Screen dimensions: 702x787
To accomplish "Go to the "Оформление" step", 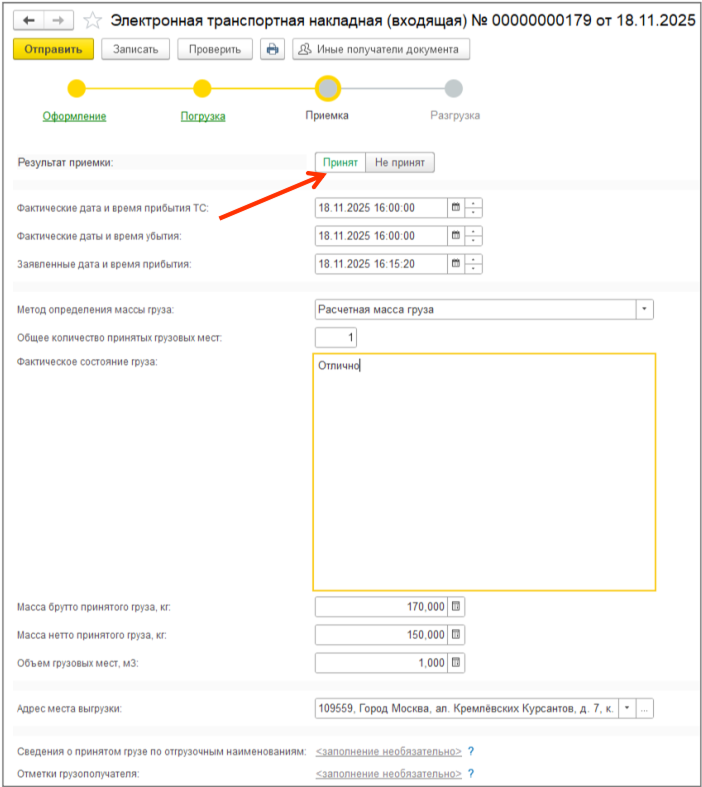I will pyautogui.click(x=74, y=116).
